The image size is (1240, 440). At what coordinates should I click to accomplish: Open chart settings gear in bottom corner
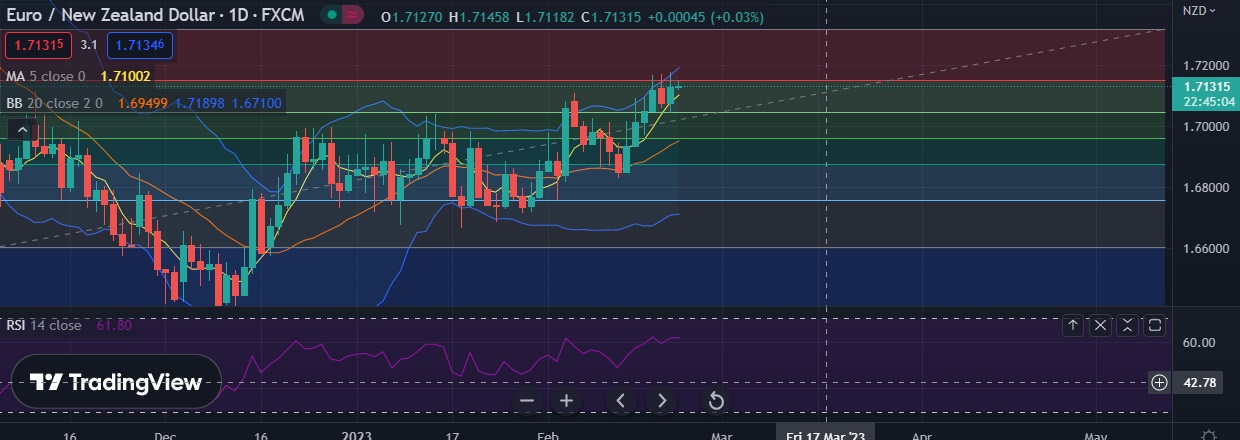[x=1208, y=435]
